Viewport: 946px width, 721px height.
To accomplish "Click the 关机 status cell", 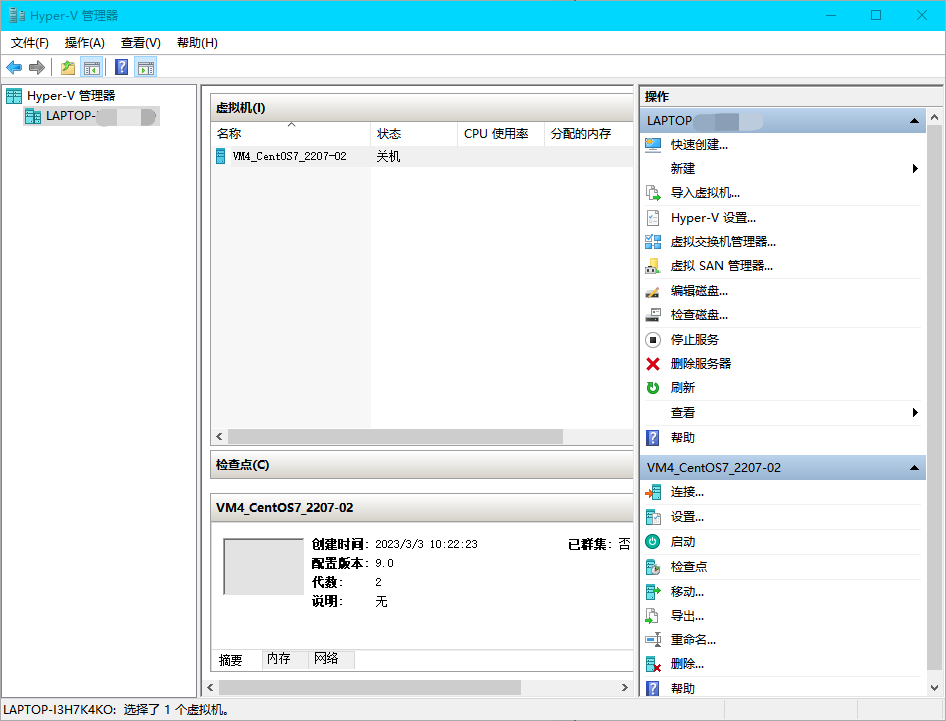I will click(388, 157).
